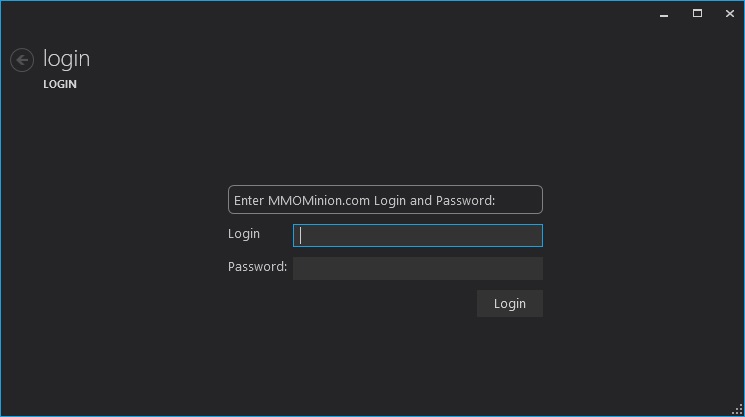Click the "Enter MMOMinion.com Login and Password" box
This screenshot has height=417, width=745.
(385, 200)
